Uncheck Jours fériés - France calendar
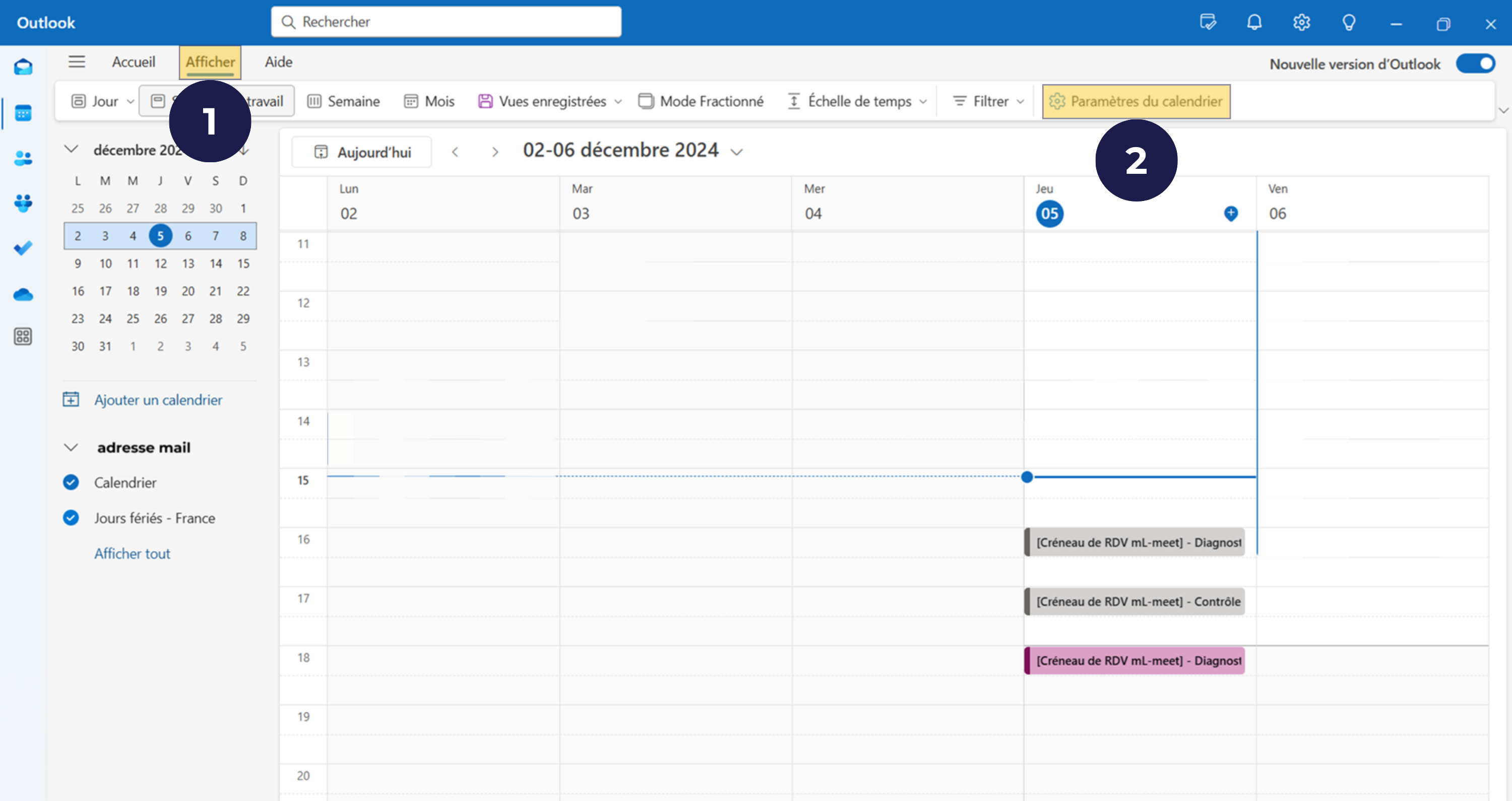This screenshot has height=801, width=1512. (71, 518)
